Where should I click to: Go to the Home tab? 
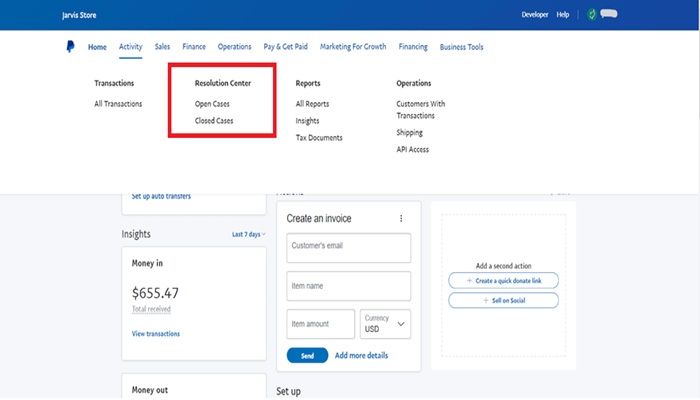pos(97,47)
